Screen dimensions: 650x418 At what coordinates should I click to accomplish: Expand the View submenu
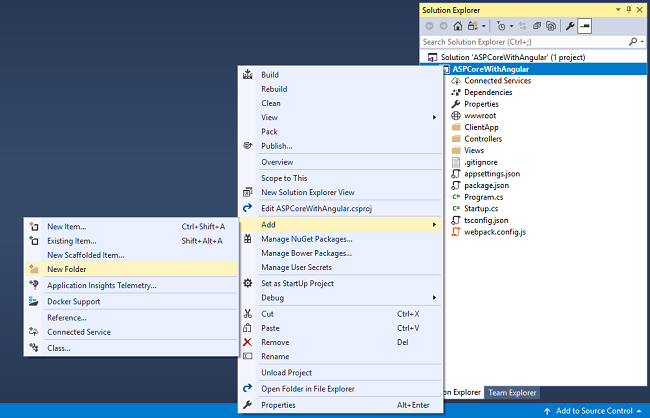(340, 117)
